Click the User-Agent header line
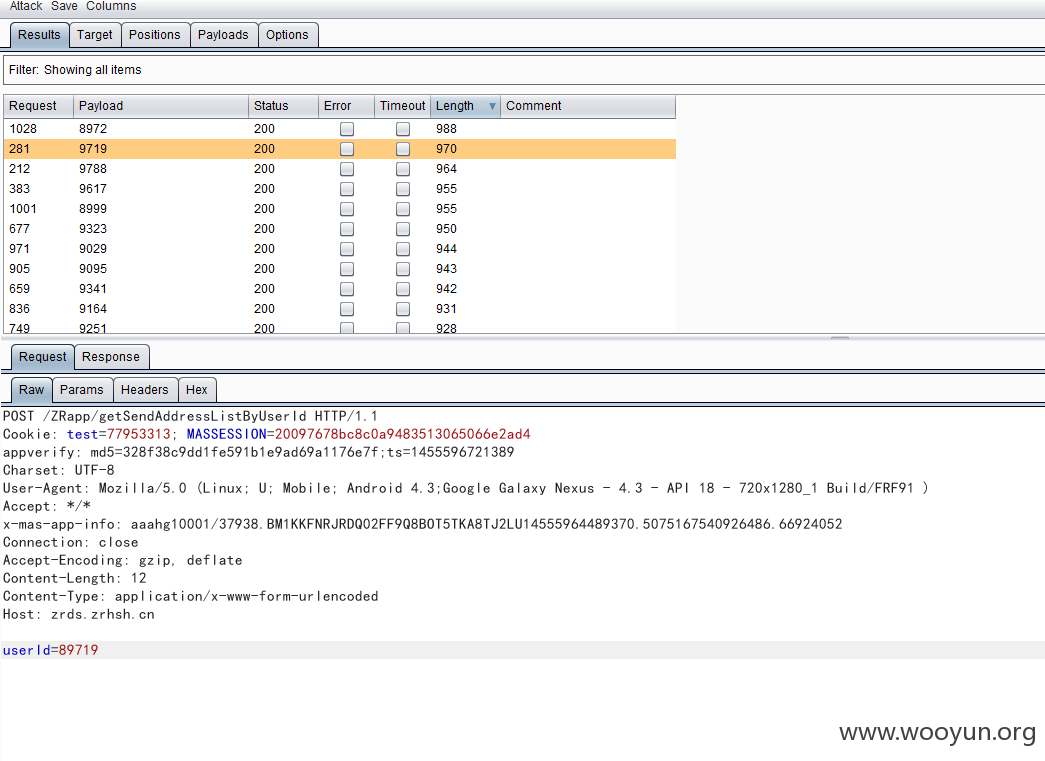This screenshot has width=1045, height=761. pos(466,488)
